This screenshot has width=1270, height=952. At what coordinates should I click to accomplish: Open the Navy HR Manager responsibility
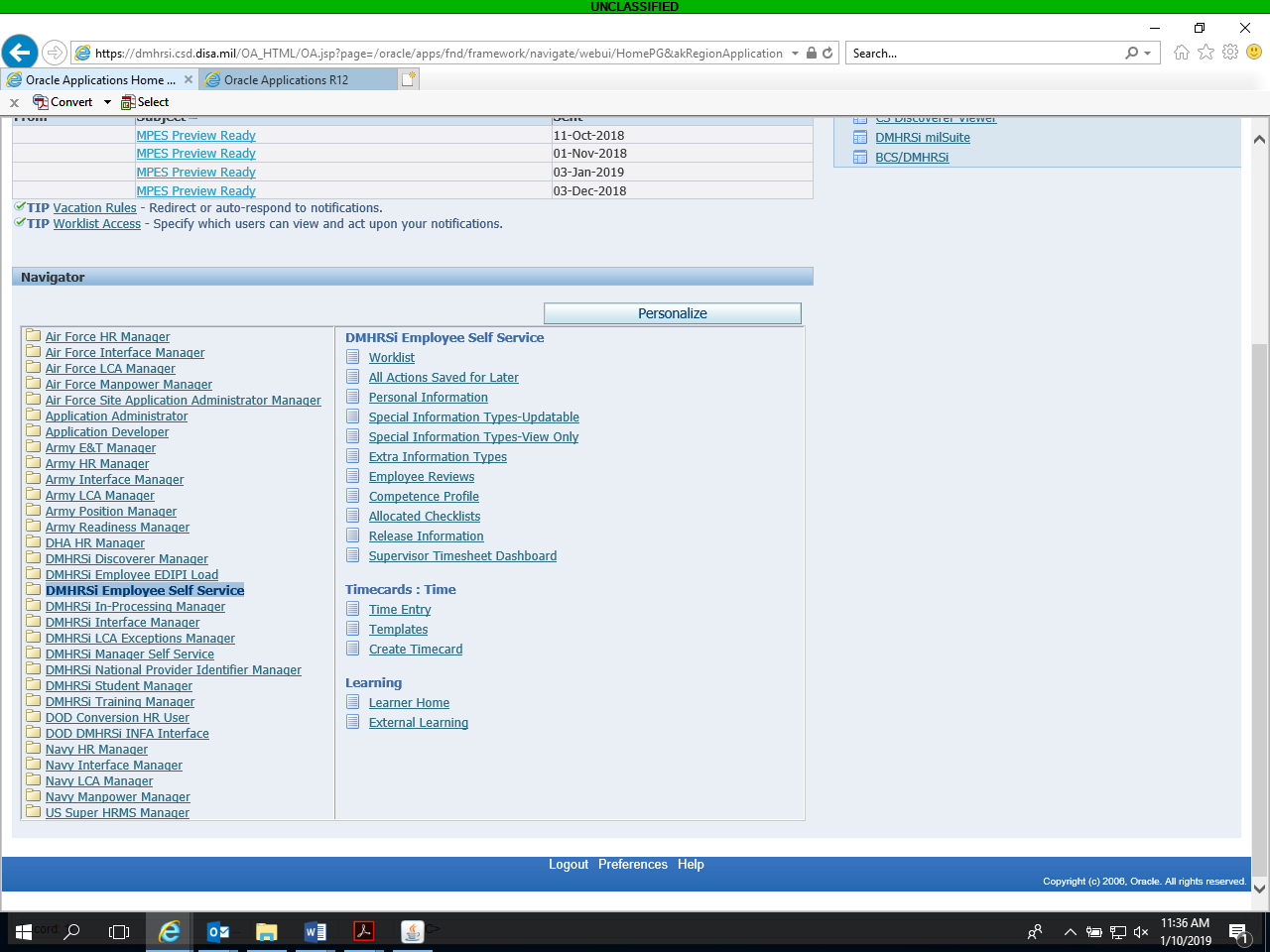click(96, 750)
